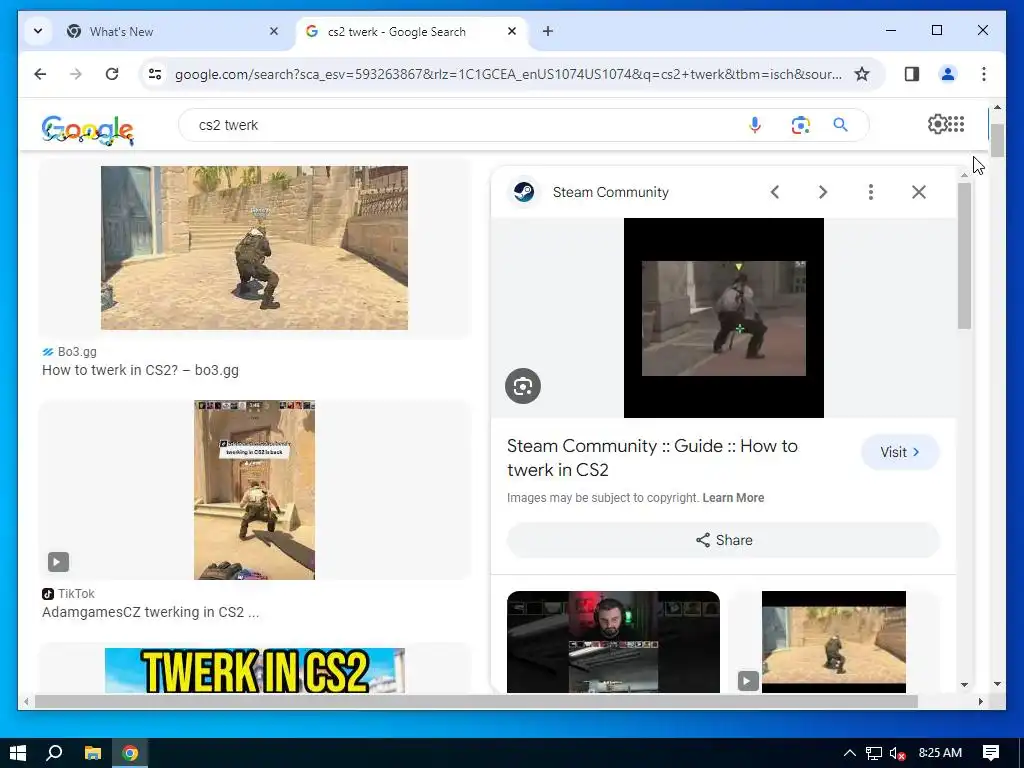Reload the current page
The width and height of the screenshot is (1024, 768).
[112, 74]
